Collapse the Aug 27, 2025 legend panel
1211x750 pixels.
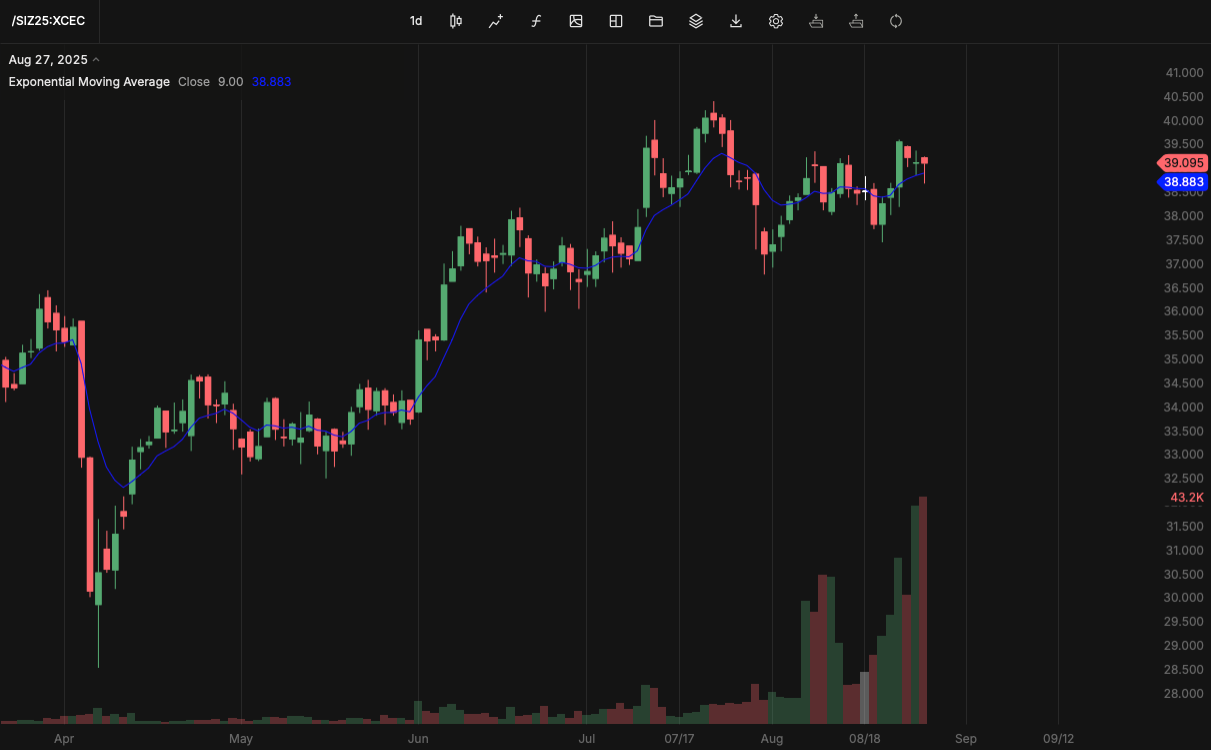[x=96, y=59]
